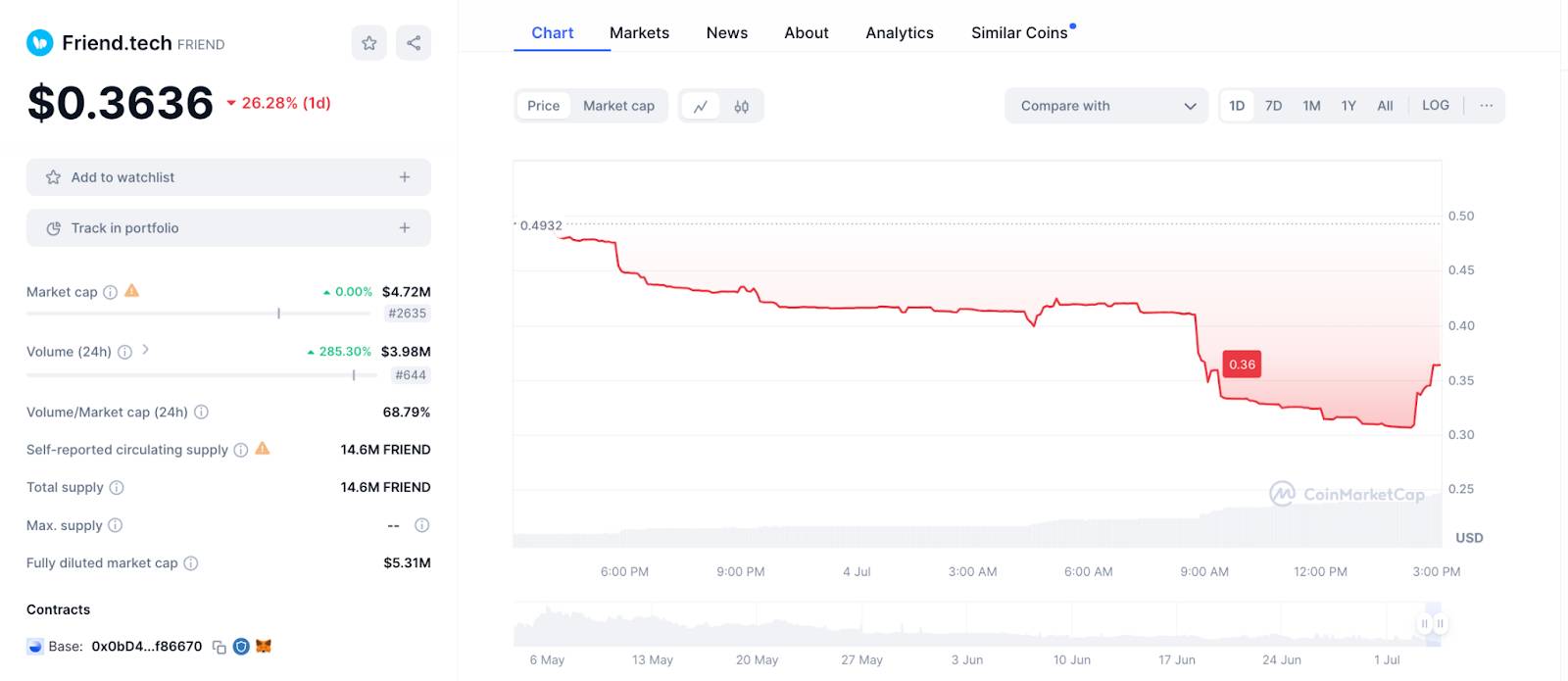Click the $4.72M market cap value
This screenshot has width=1568, height=681.
coord(407,292)
